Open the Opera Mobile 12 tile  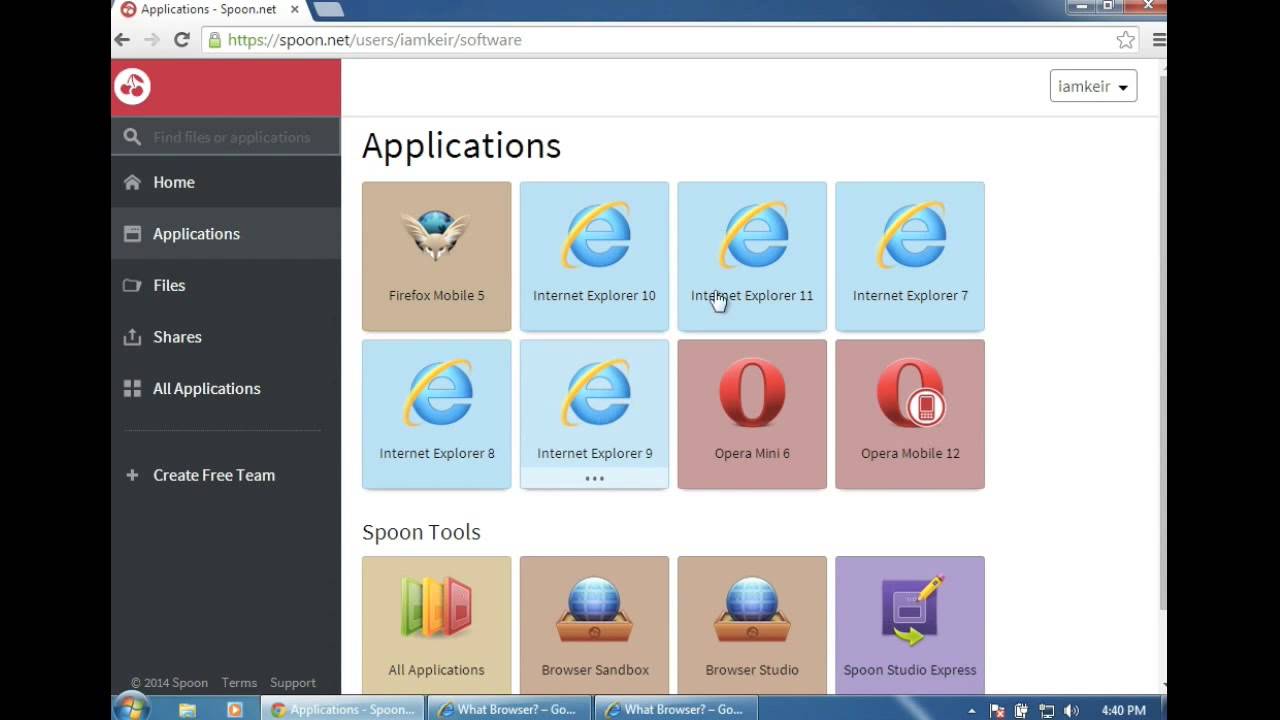(910, 414)
